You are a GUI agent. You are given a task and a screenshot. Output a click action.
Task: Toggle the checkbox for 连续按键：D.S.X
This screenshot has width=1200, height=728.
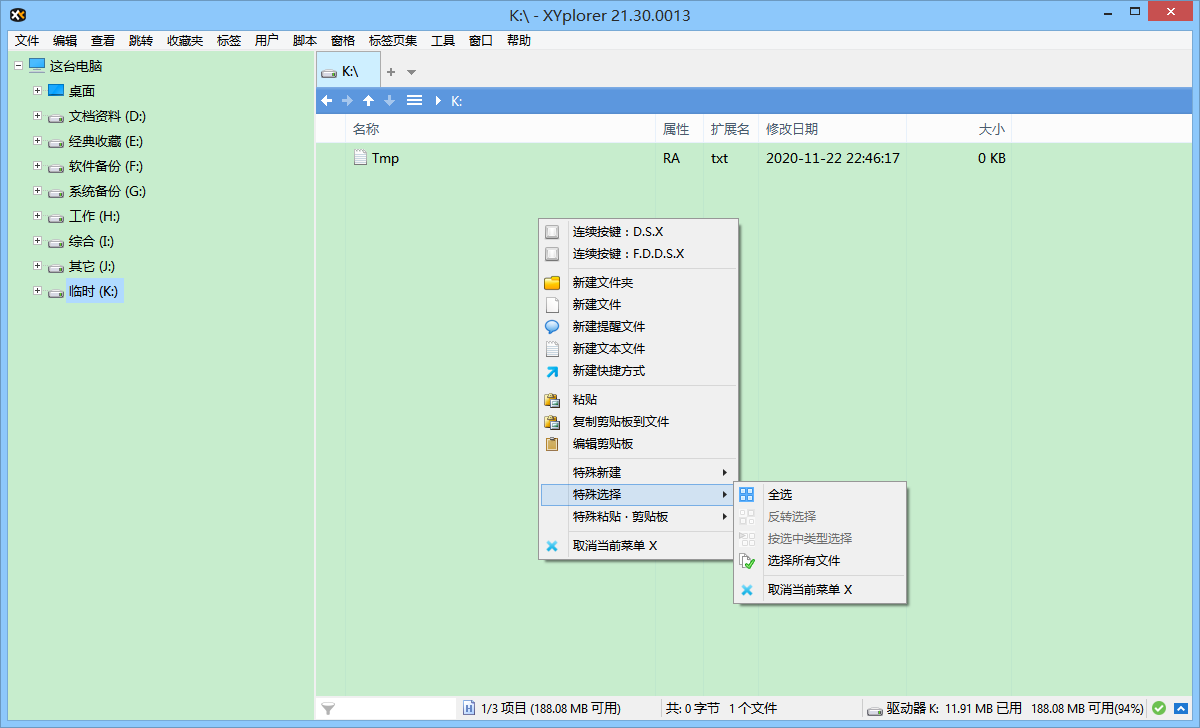(551, 231)
